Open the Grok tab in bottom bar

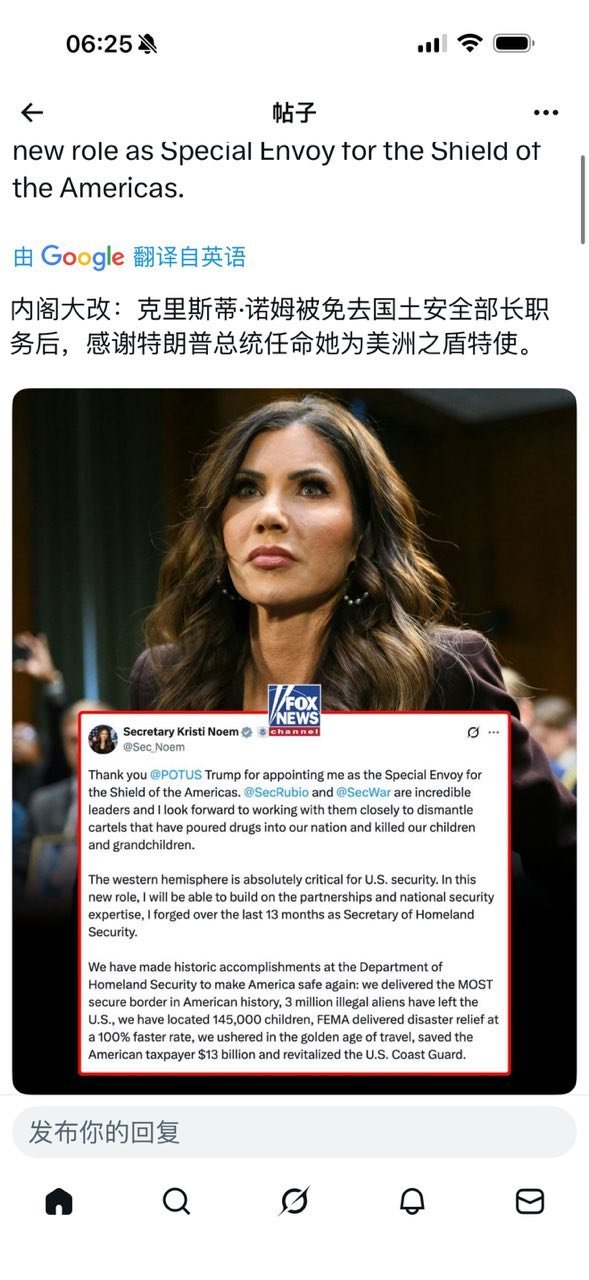tap(294, 1201)
